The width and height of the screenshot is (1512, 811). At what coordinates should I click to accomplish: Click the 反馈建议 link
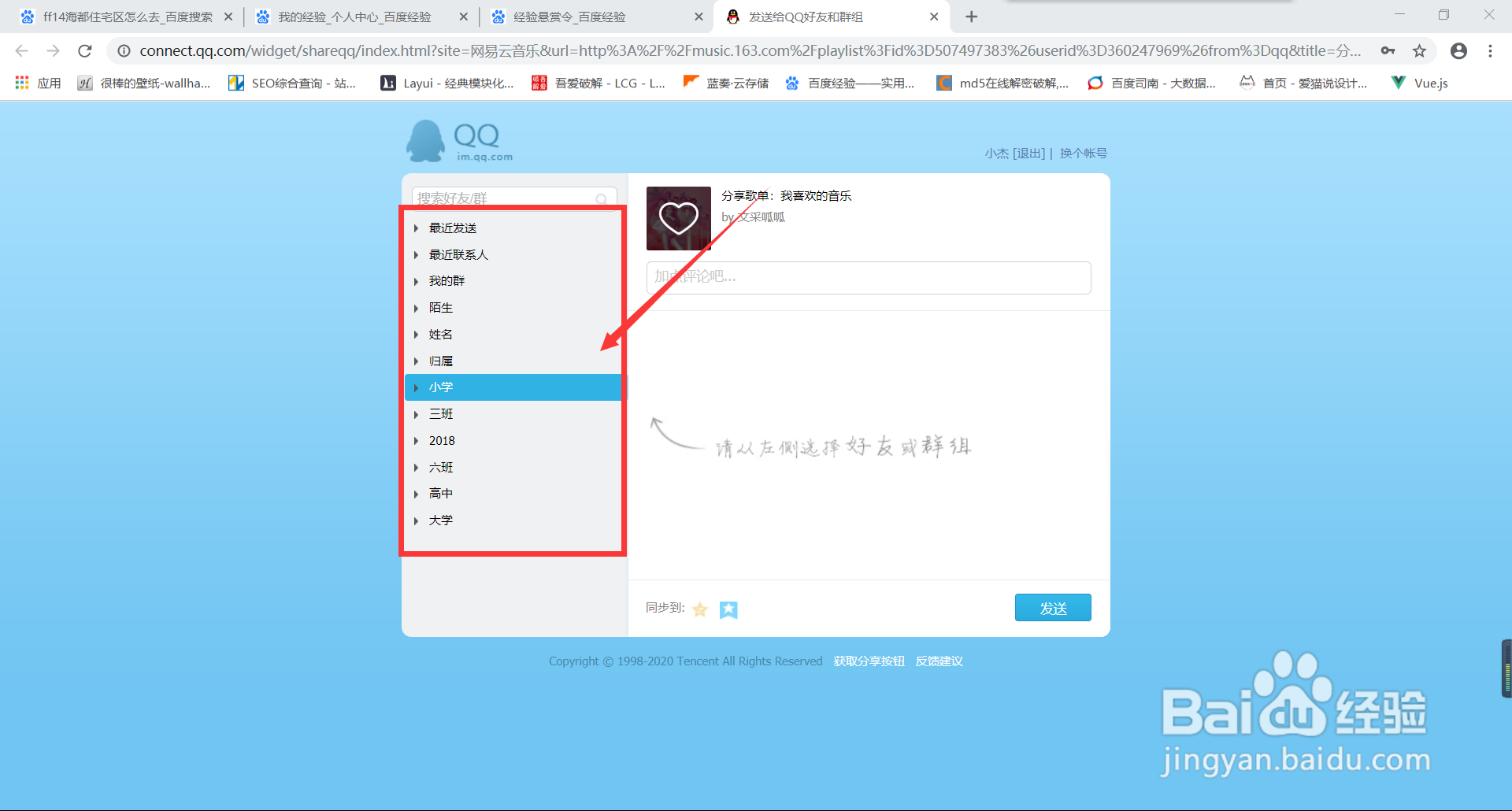click(939, 661)
